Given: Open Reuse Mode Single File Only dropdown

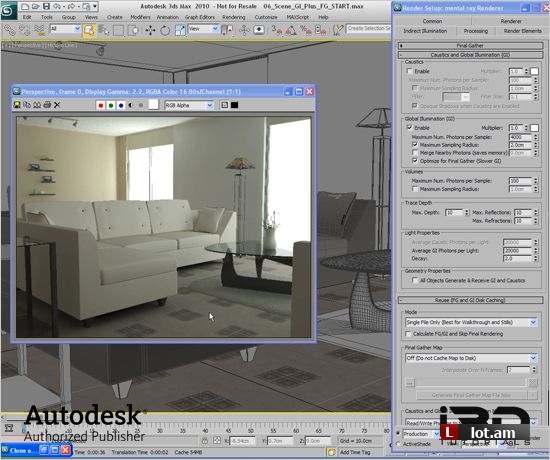Looking at the screenshot, I should (471, 322).
